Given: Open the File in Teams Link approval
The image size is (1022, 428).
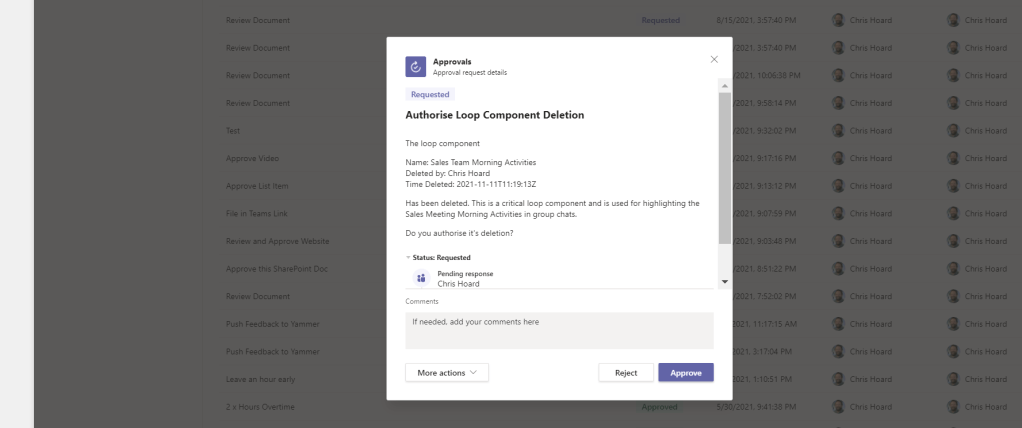Looking at the screenshot, I should pos(255,213).
